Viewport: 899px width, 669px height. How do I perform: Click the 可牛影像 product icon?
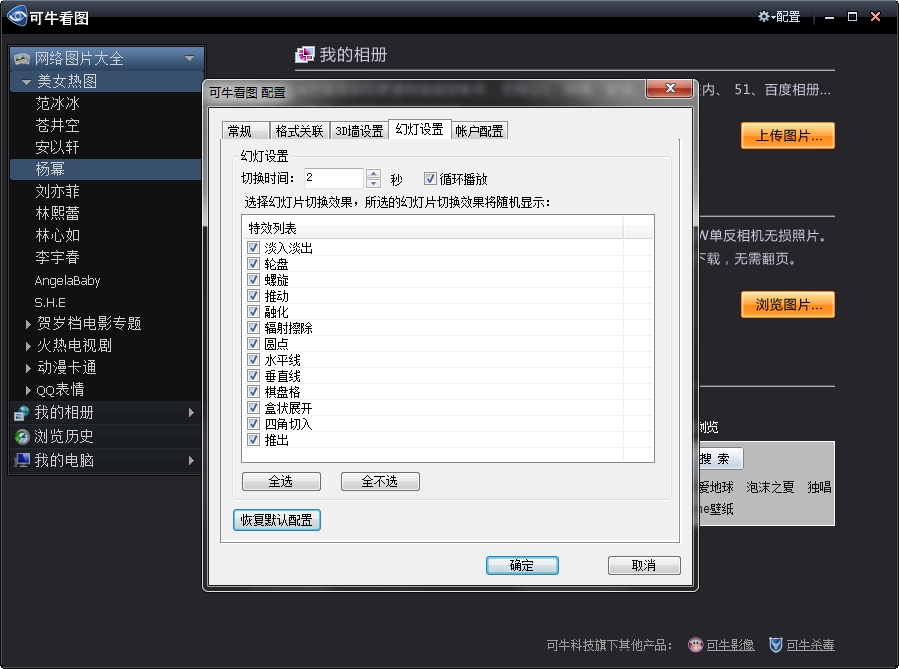[x=694, y=645]
